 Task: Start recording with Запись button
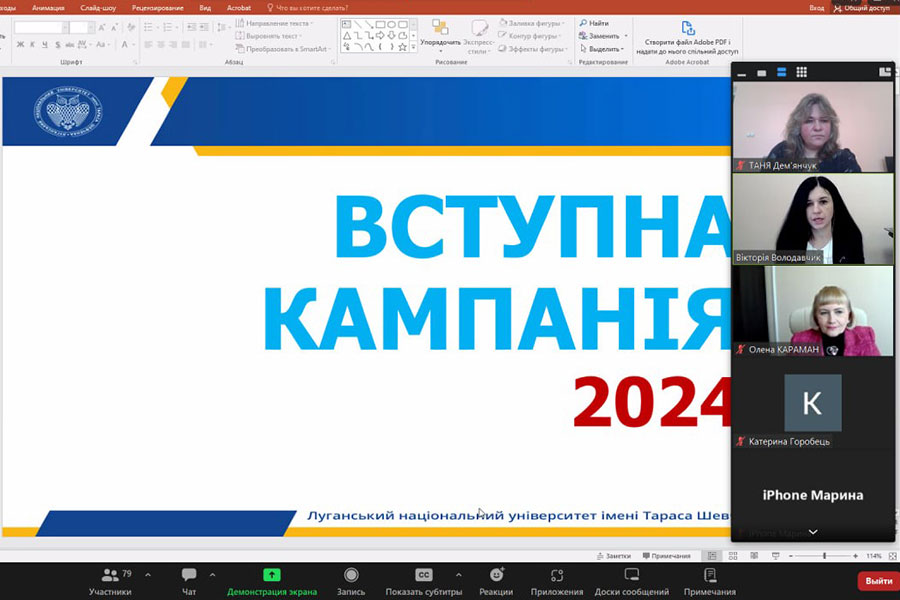tap(351, 582)
